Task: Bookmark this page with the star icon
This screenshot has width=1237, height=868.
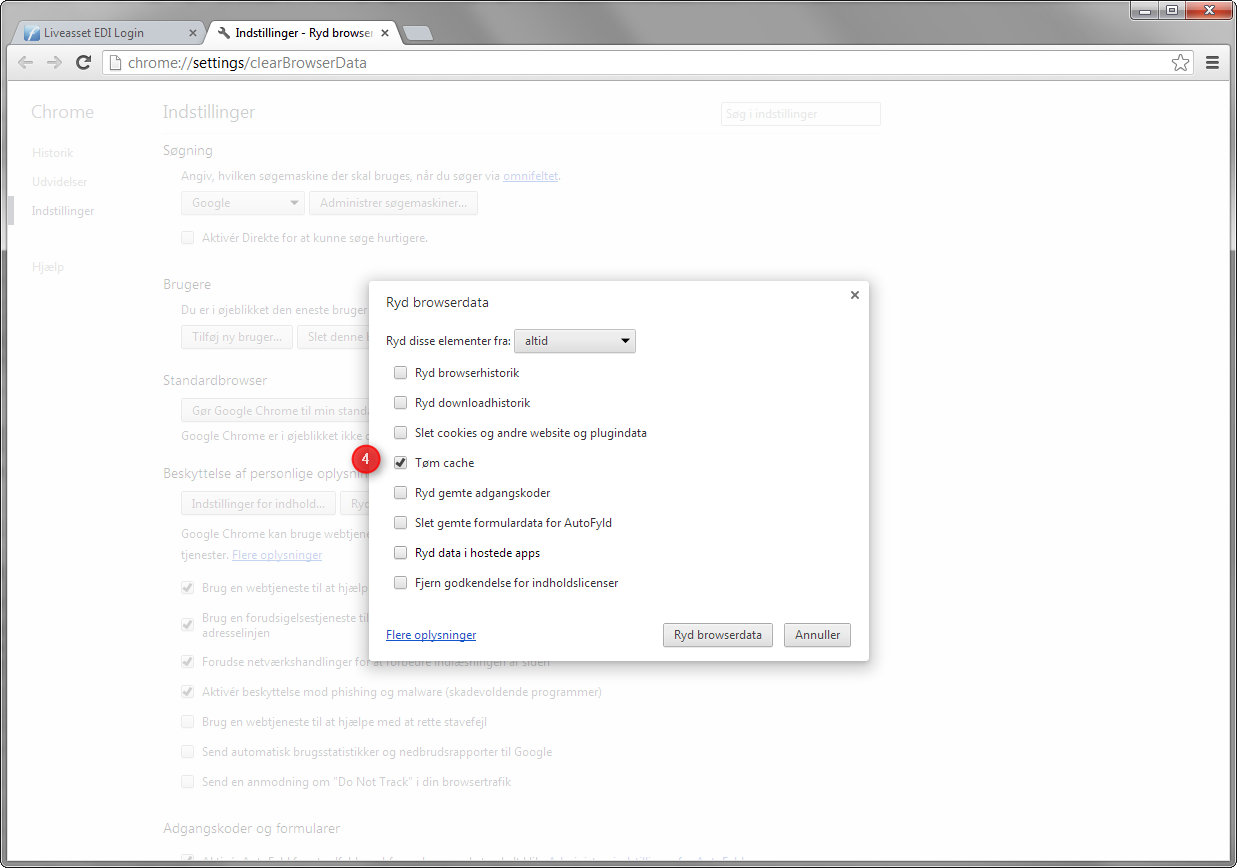Action: tap(1180, 63)
